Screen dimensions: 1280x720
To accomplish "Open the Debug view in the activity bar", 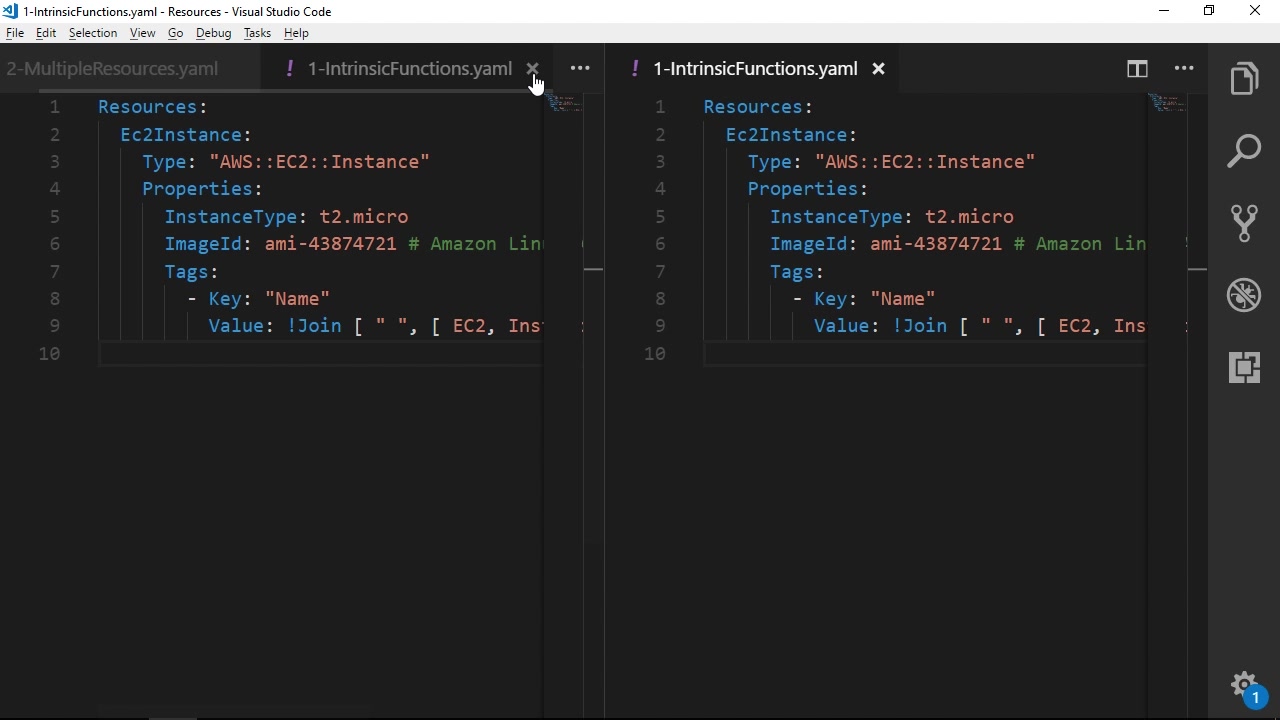I will (x=1245, y=296).
